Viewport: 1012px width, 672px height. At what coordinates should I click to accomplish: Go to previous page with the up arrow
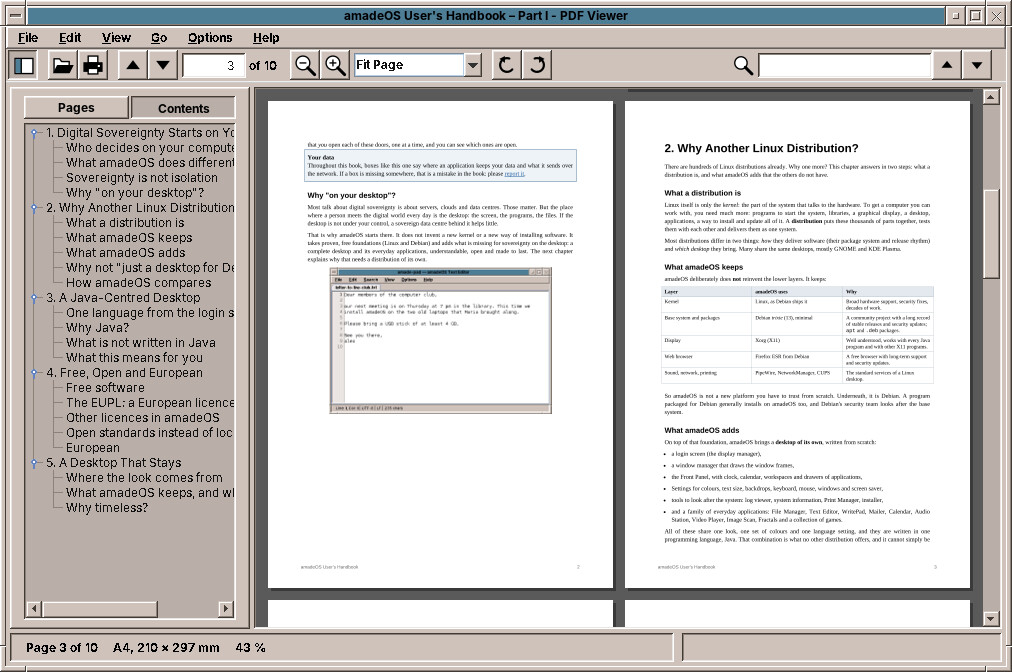133,65
